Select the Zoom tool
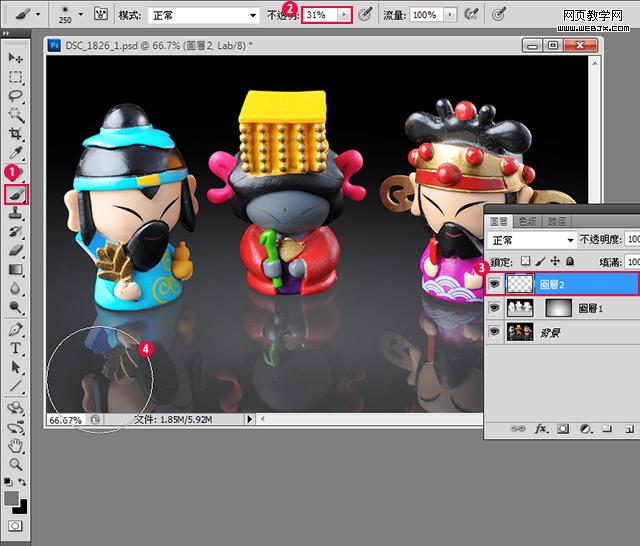 click(x=16, y=464)
